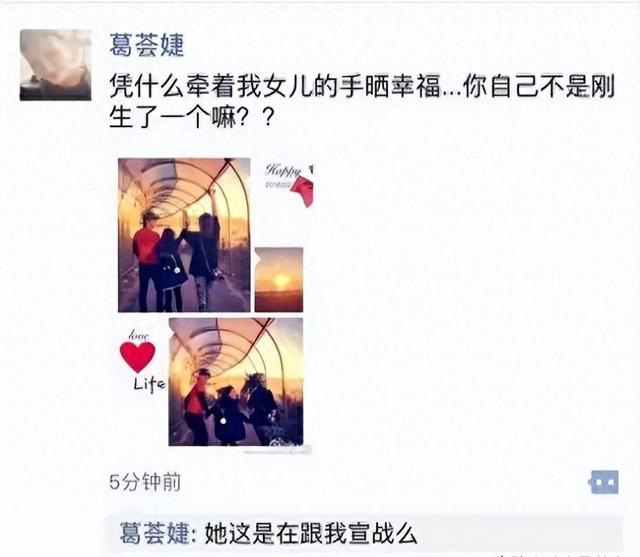Viewport: 640px width, 557px height.
Task: Tap the poster's profile avatar
Action: pyautogui.click(x=56, y=65)
